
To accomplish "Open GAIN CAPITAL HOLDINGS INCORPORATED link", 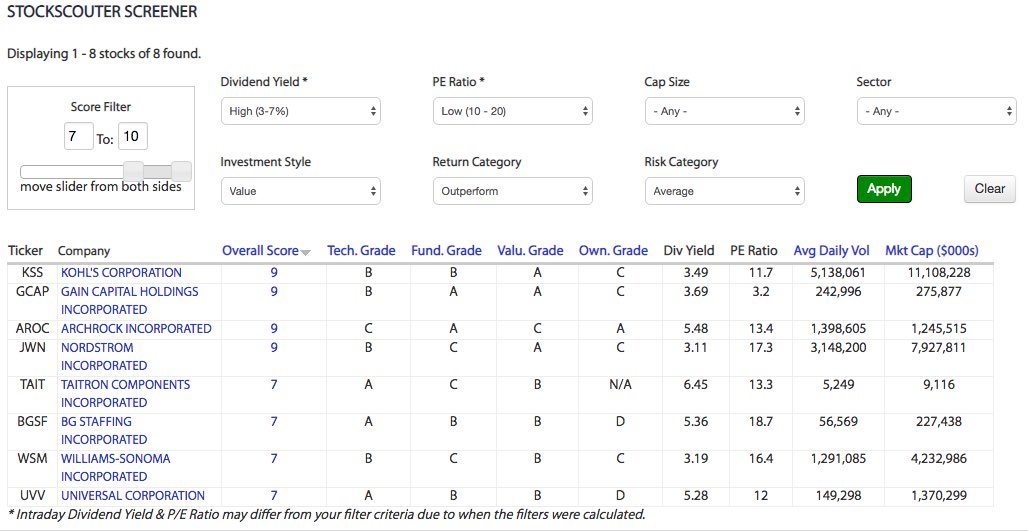I will click(130, 300).
